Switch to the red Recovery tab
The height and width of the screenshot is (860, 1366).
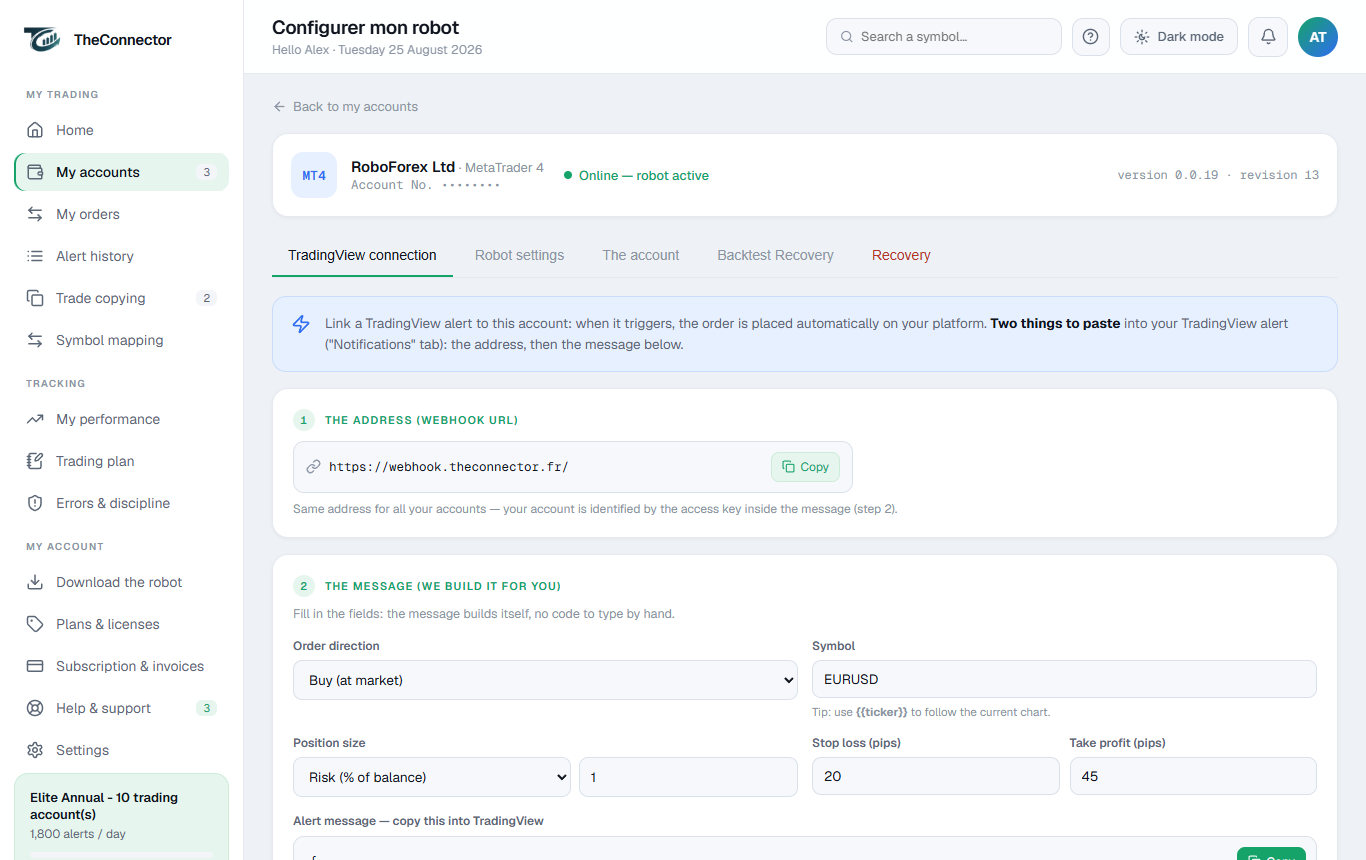pyautogui.click(x=901, y=256)
